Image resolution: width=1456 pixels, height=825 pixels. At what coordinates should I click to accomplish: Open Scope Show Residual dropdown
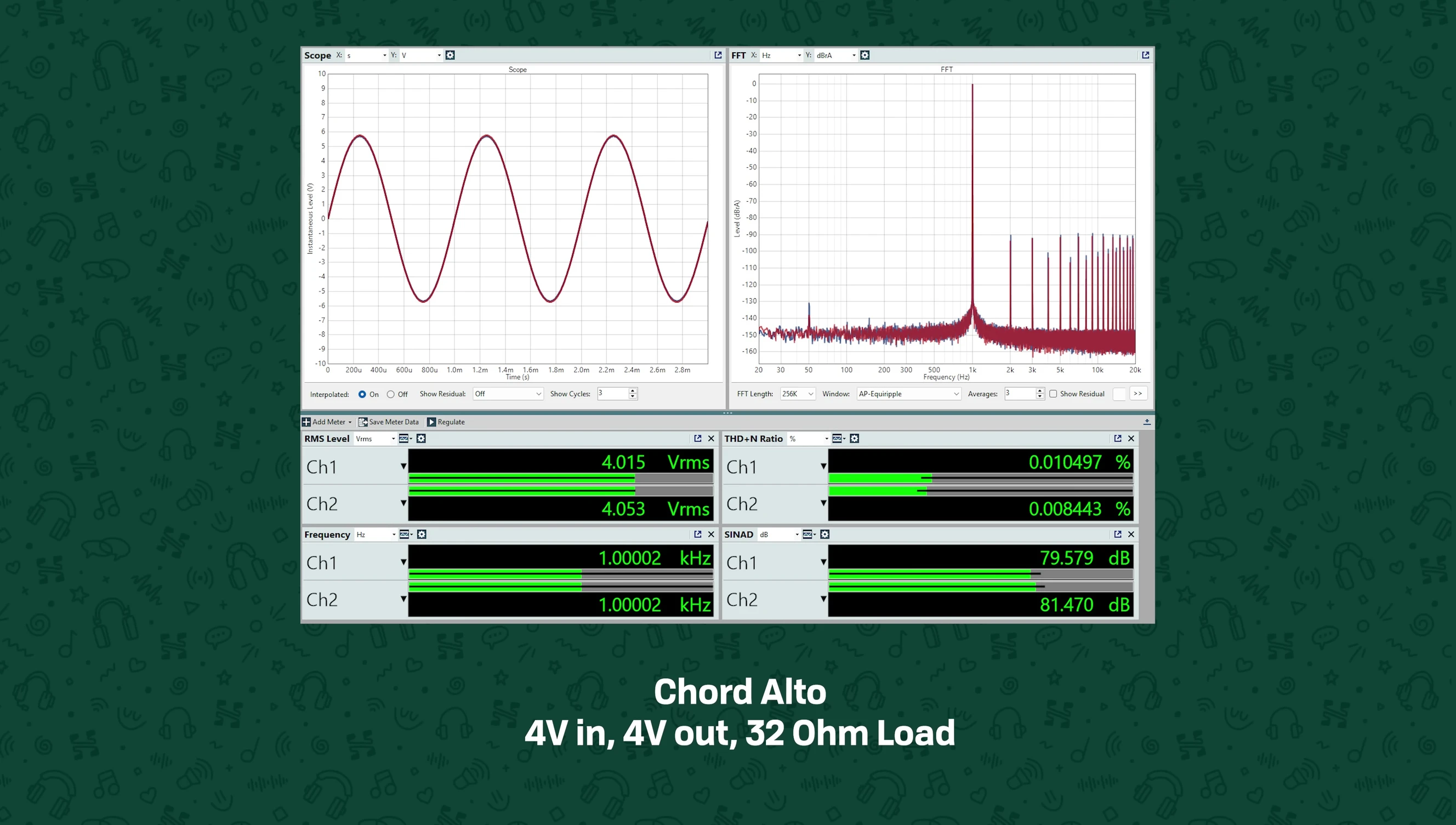[x=508, y=394]
